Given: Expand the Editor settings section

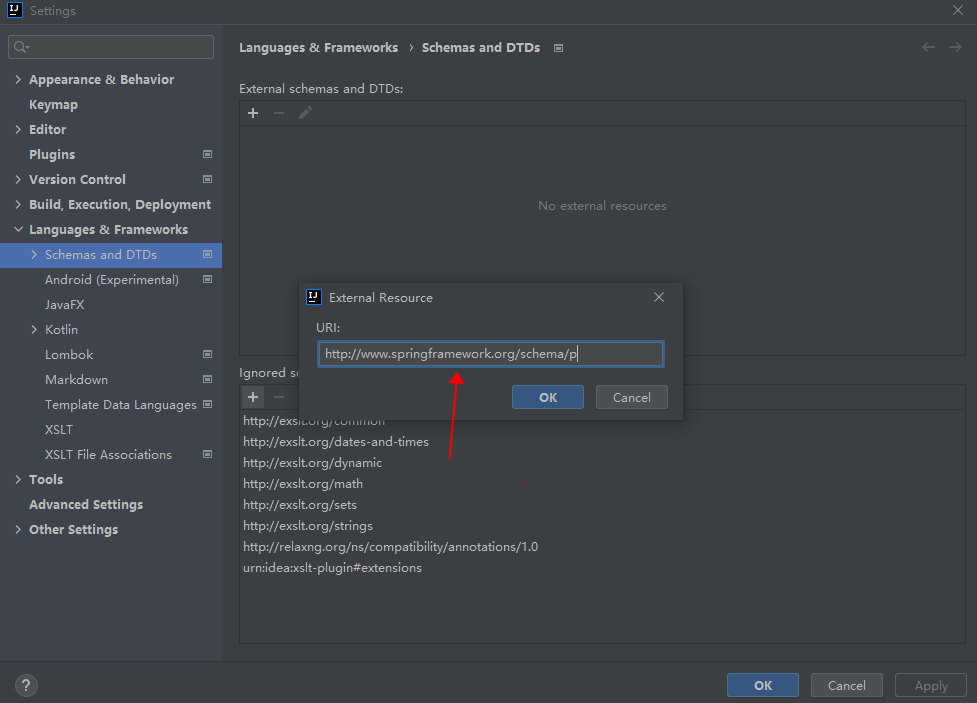Looking at the screenshot, I should tap(18, 130).
